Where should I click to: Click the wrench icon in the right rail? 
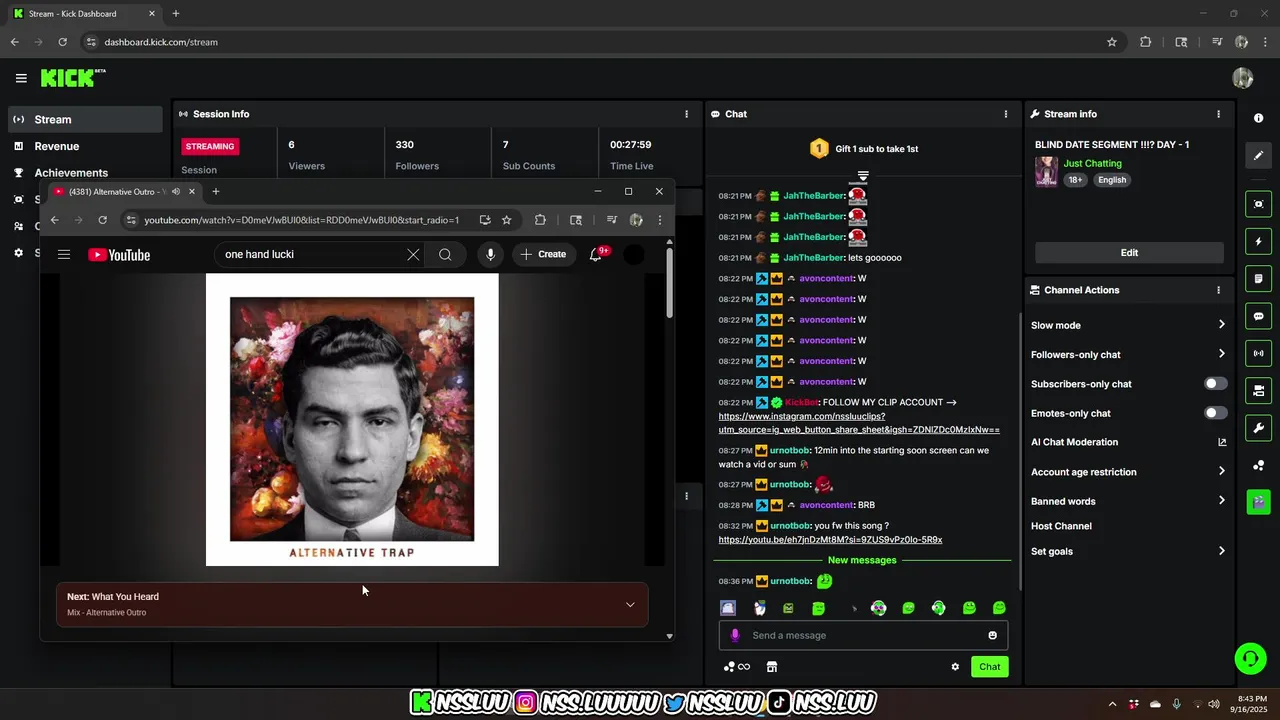click(1258, 428)
